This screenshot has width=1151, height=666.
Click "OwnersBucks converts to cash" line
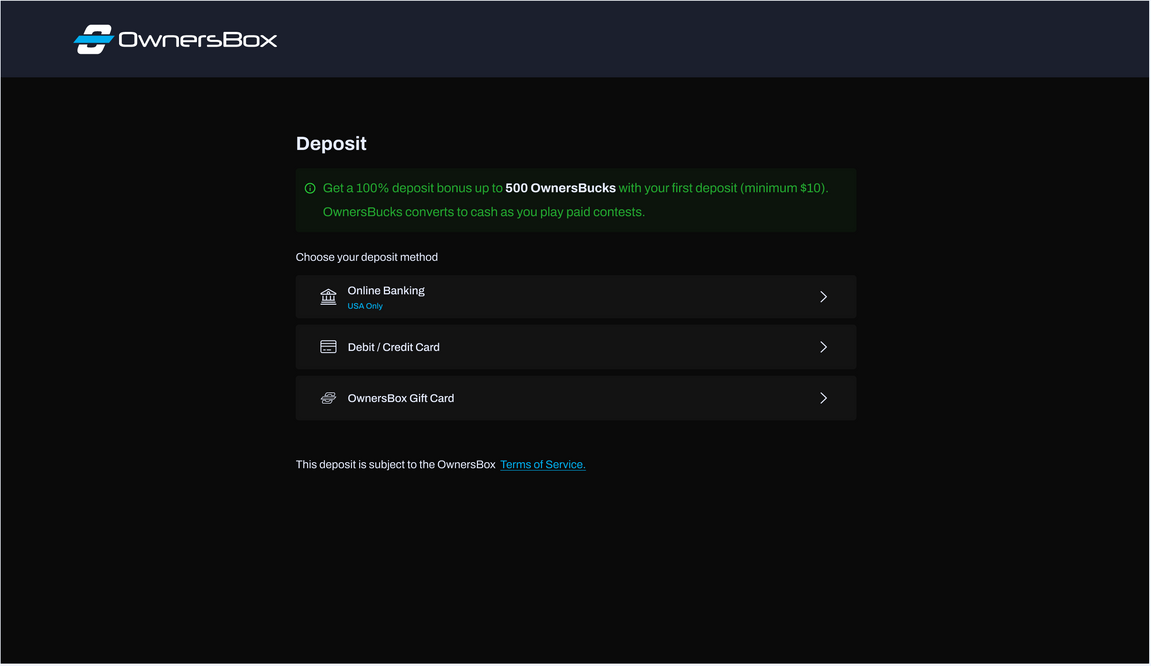point(484,212)
